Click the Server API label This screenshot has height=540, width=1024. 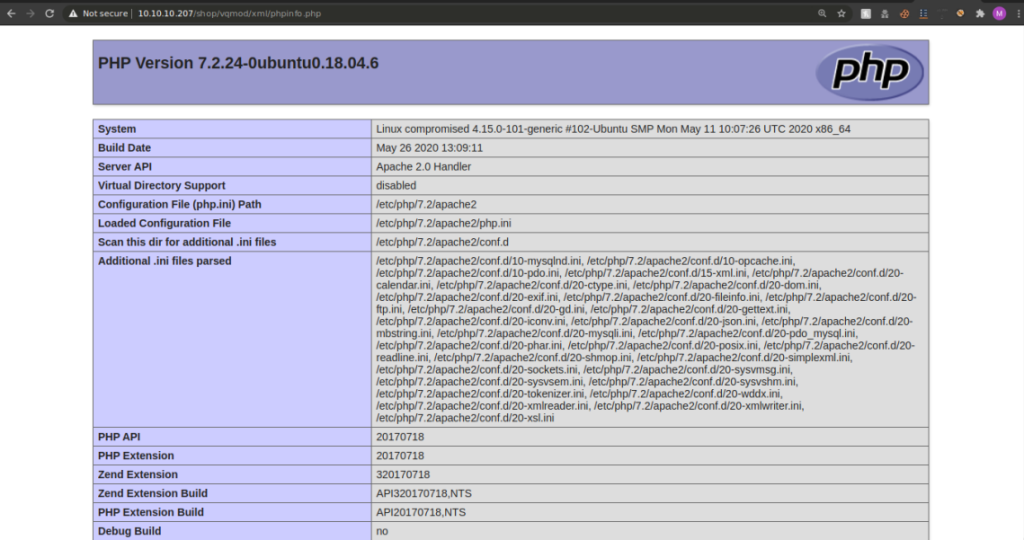point(125,167)
